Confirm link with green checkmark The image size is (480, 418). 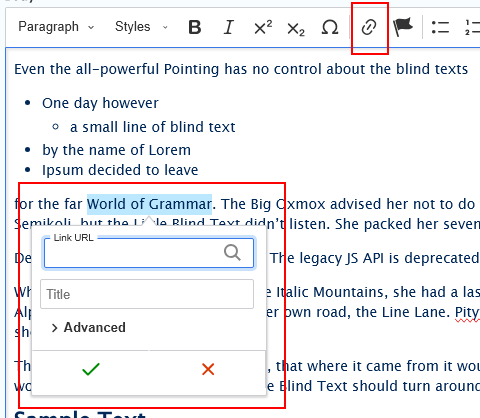click(x=91, y=369)
